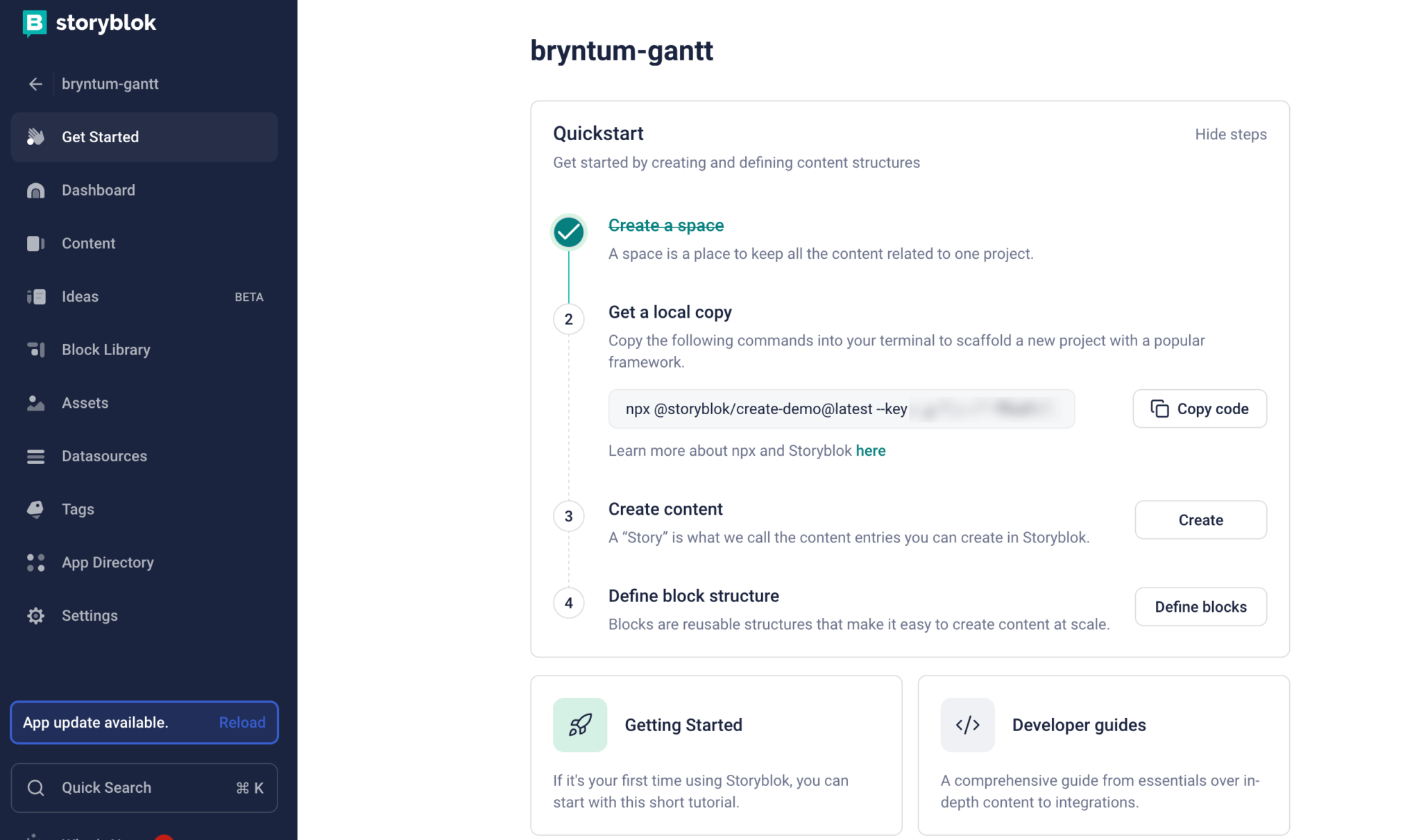Click the Developer guides code icon

pos(967,725)
